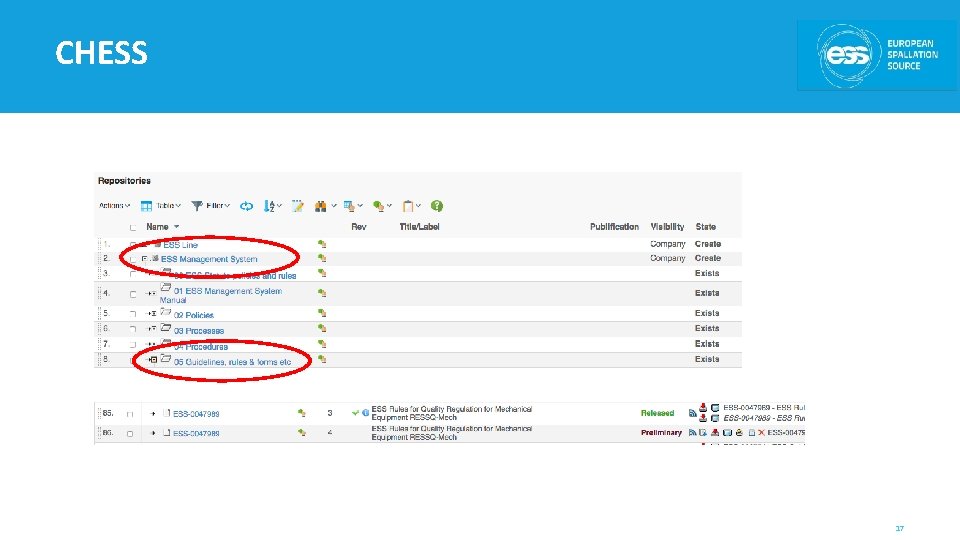Image resolution: width=960 pixels, height=540 pixels.
Task: Expand row 86 using its arrow
Action: point(152,433)
